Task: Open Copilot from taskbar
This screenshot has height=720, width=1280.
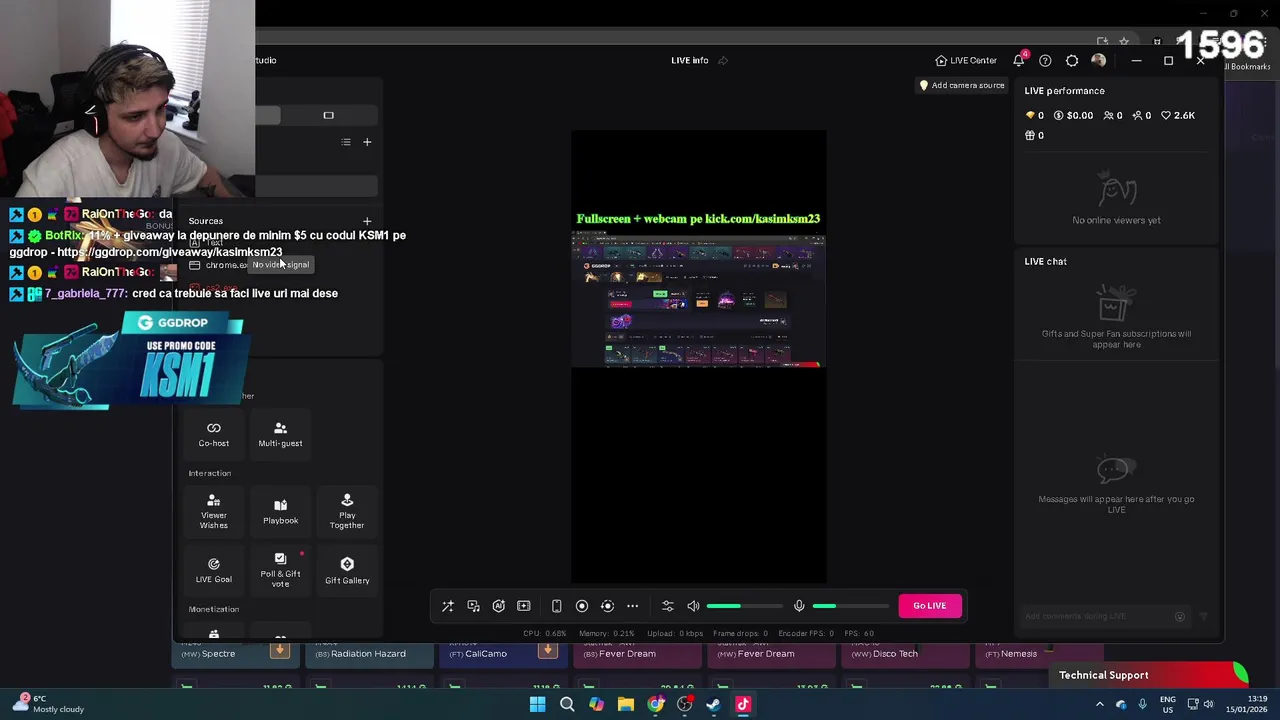Action: (596, 704)
